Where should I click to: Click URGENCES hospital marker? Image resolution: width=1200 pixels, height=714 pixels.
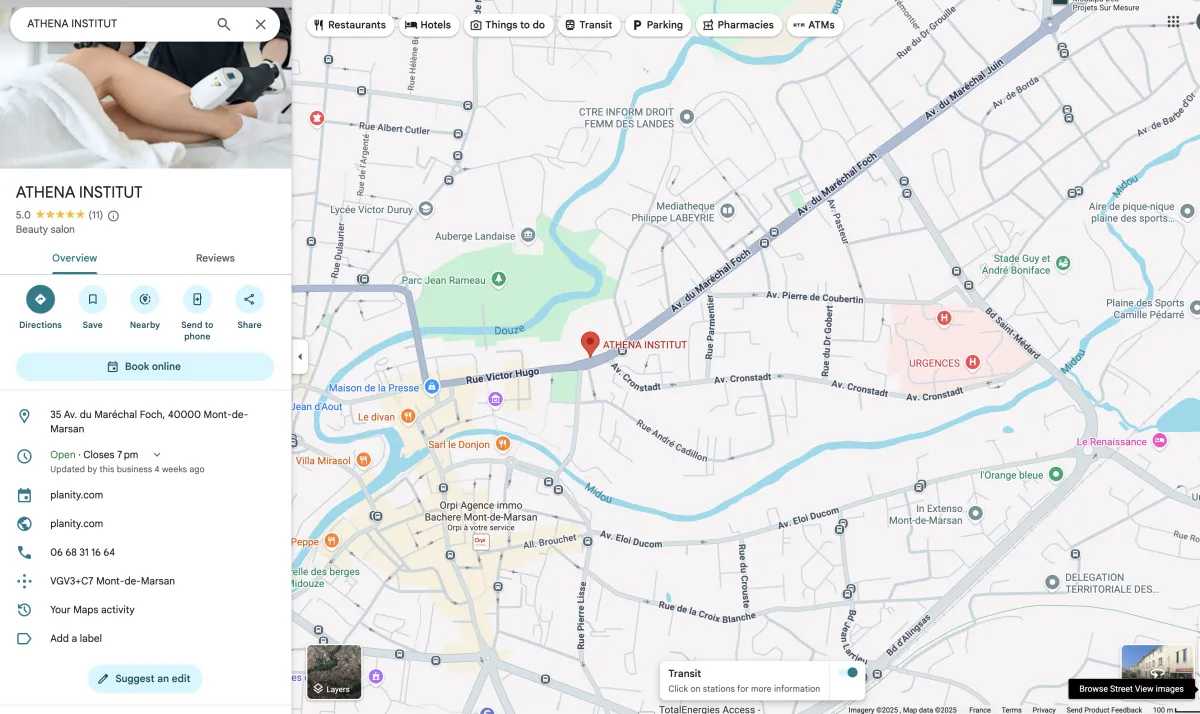972,363
